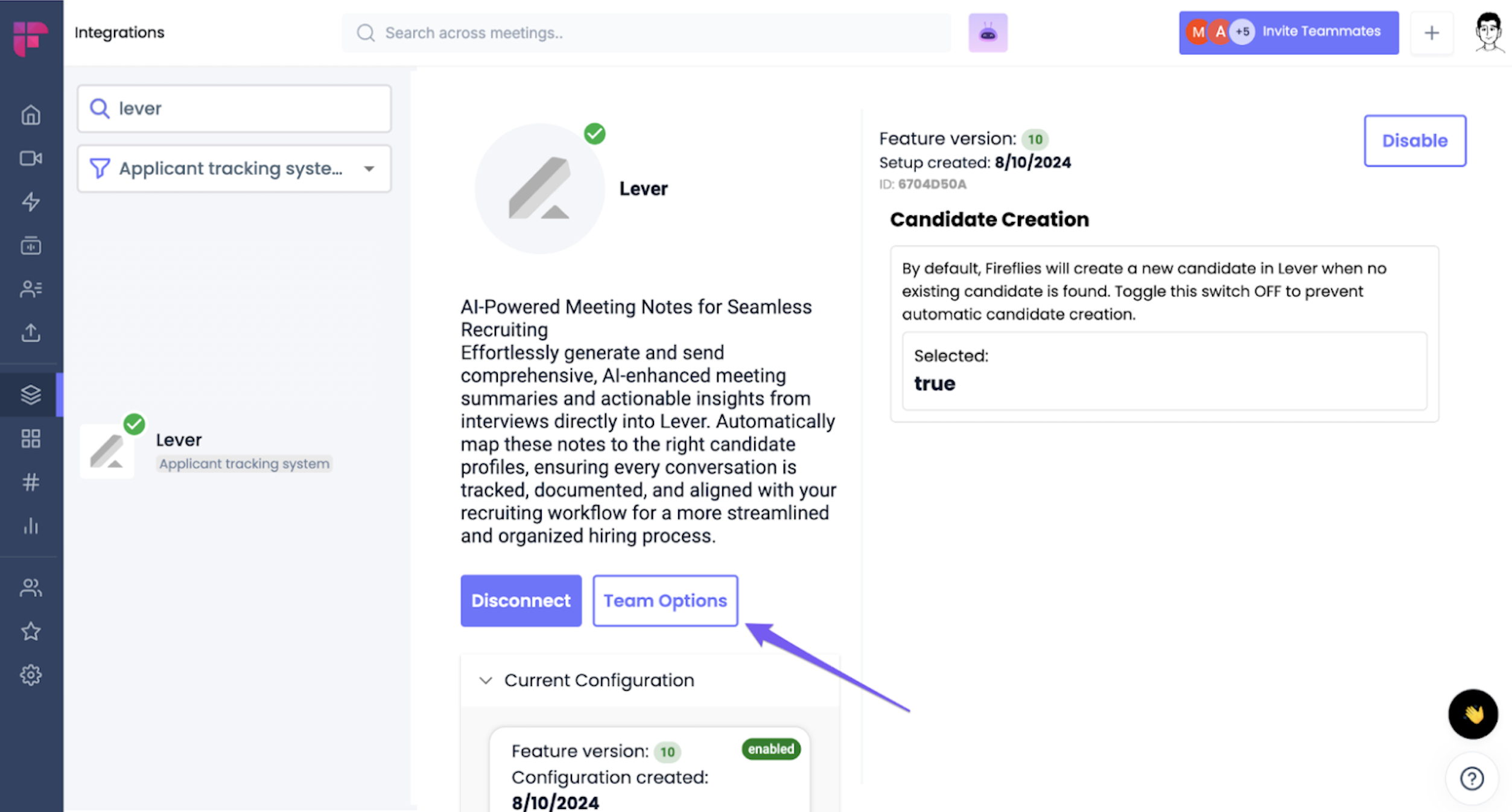
Task: Open the apps grid icon in sidebar
Action: pos(31,439)
